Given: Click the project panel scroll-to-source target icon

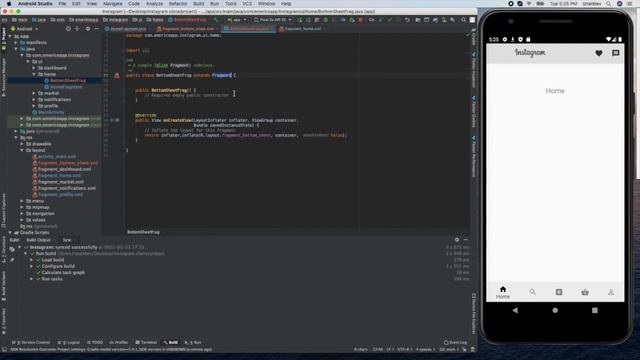Looking at the screenshot, I should (68, 29).
